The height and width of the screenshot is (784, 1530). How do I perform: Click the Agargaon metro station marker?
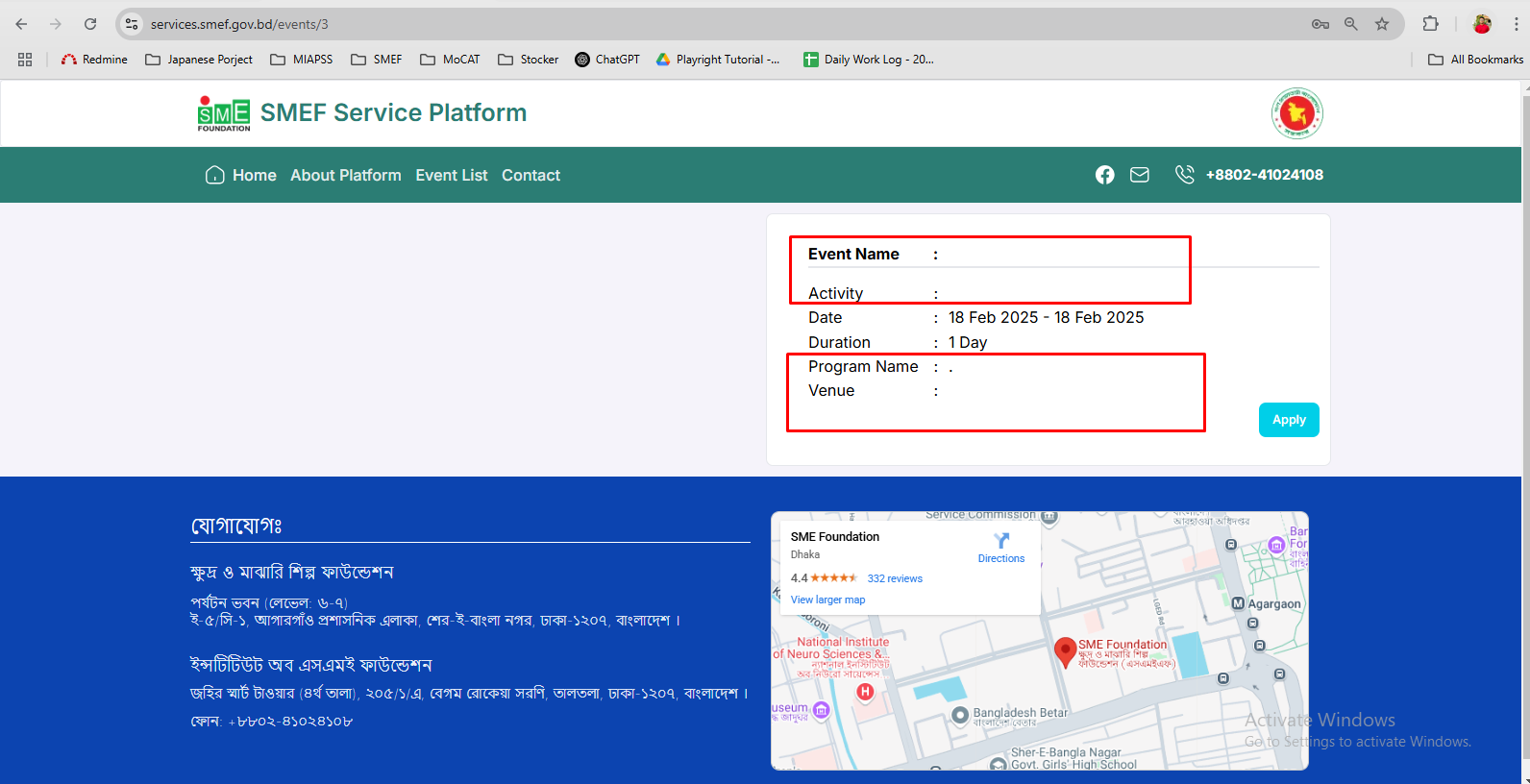click(x=1239, y=603)
